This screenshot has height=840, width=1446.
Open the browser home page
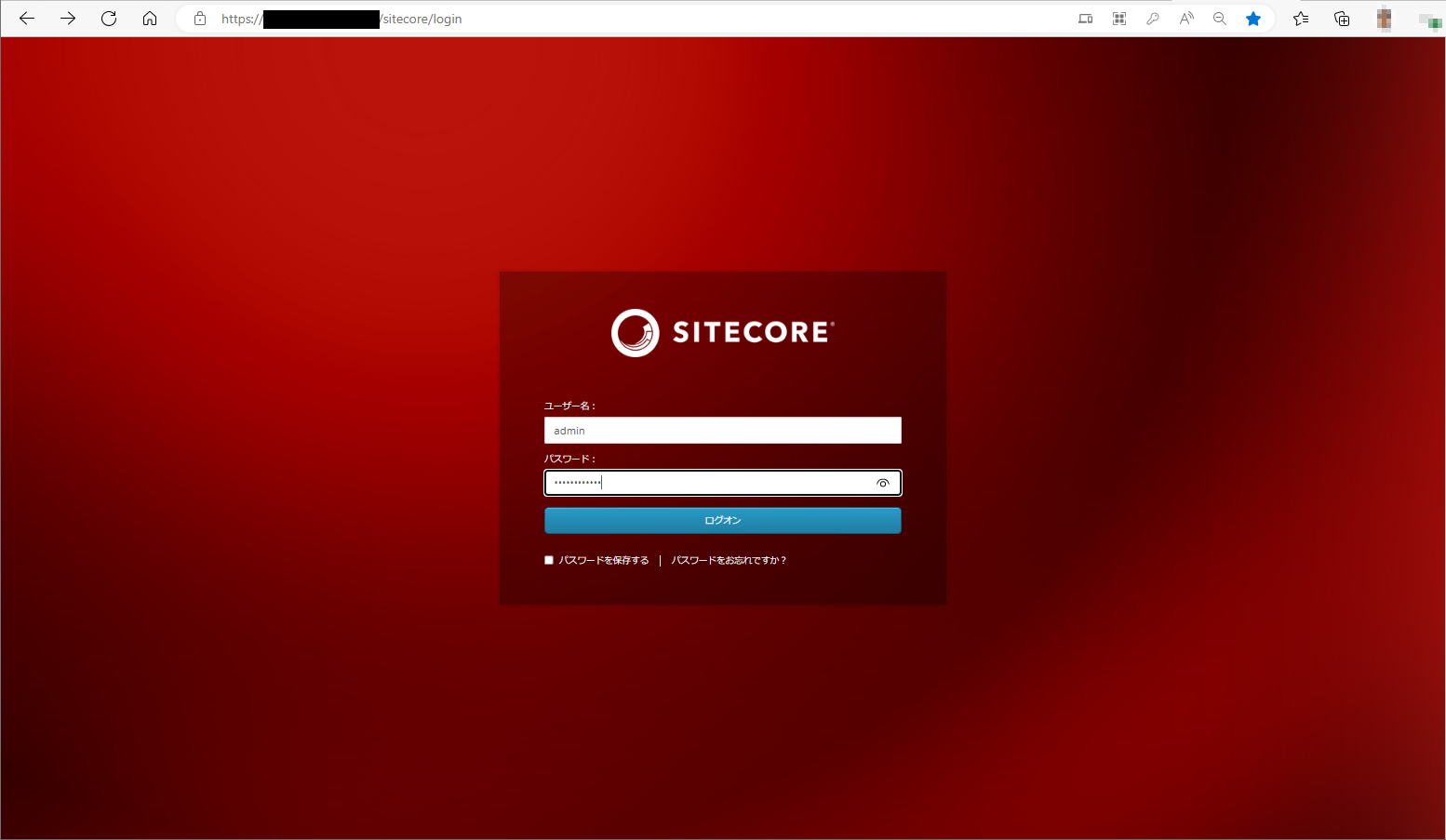[150, 19]
